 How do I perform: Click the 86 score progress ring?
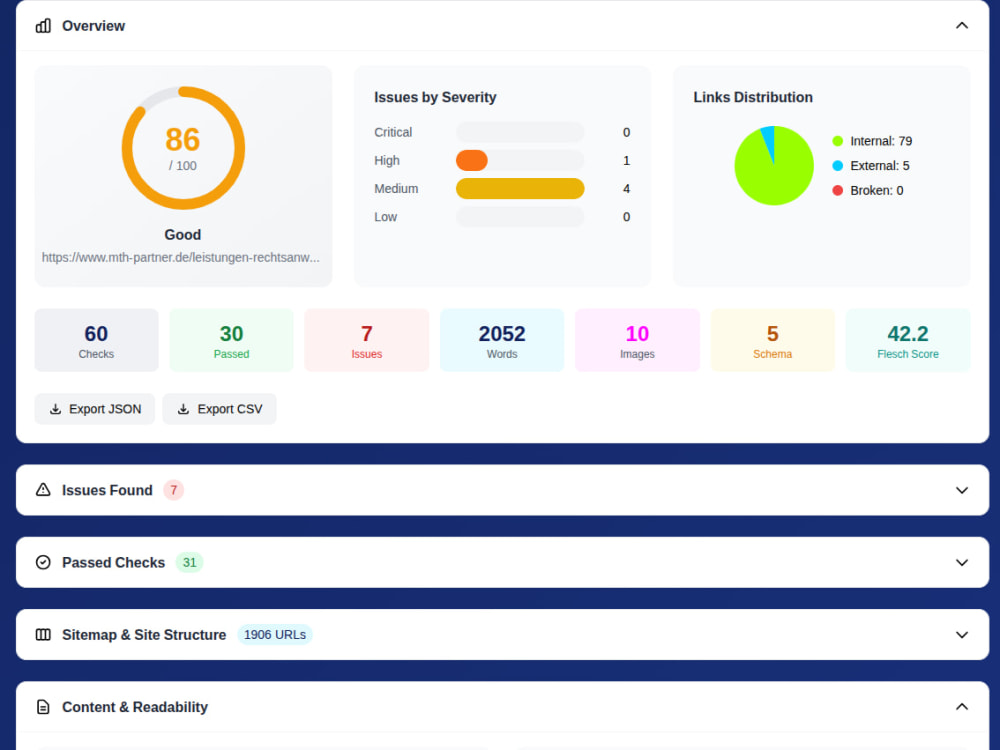coord(183,148)
